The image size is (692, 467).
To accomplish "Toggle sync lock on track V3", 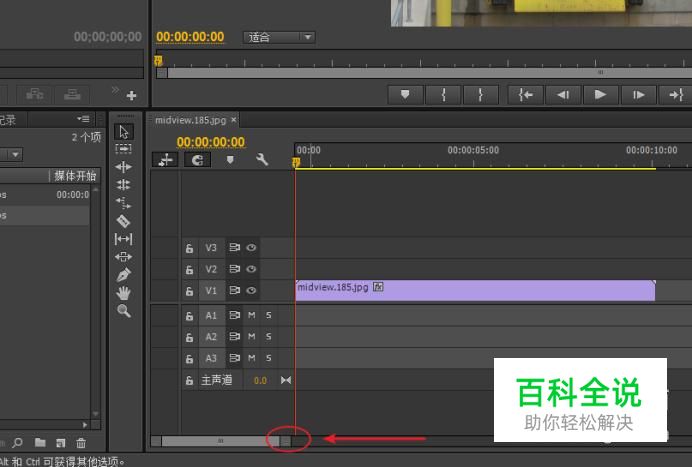I will (234, 248).
